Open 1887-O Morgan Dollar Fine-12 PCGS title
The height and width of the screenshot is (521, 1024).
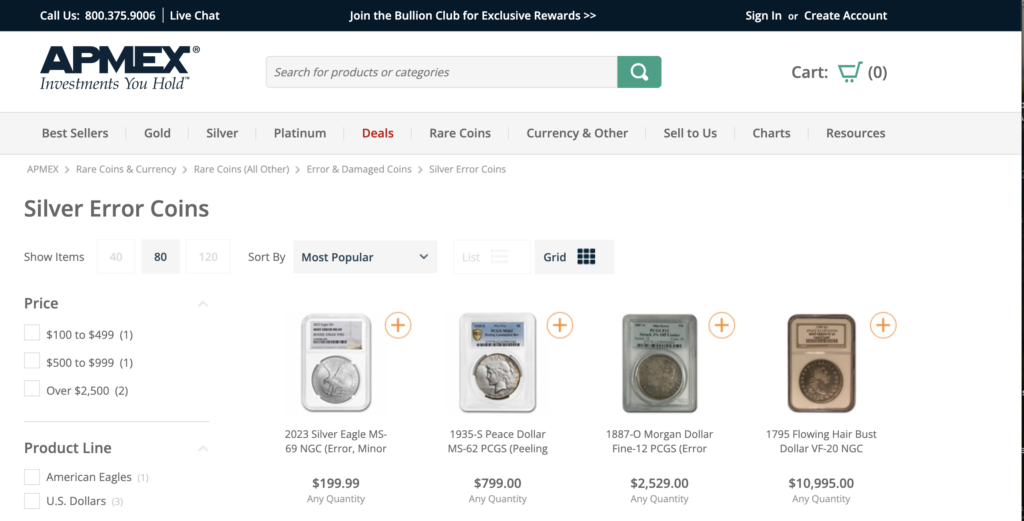[x=660, y=441]
